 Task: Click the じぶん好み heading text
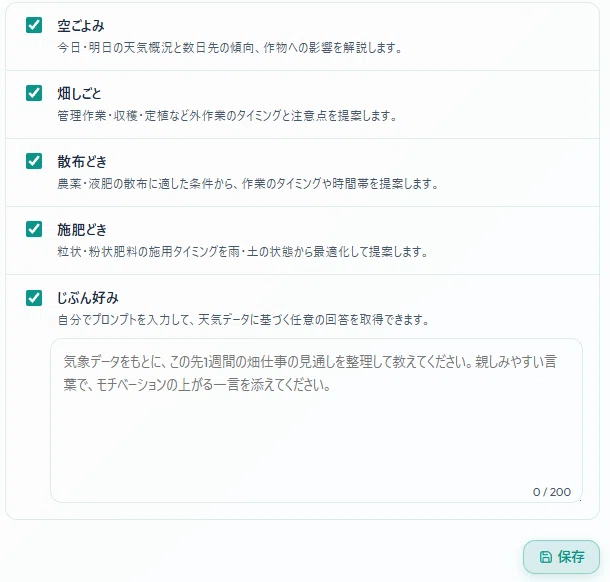click(88, 298)
